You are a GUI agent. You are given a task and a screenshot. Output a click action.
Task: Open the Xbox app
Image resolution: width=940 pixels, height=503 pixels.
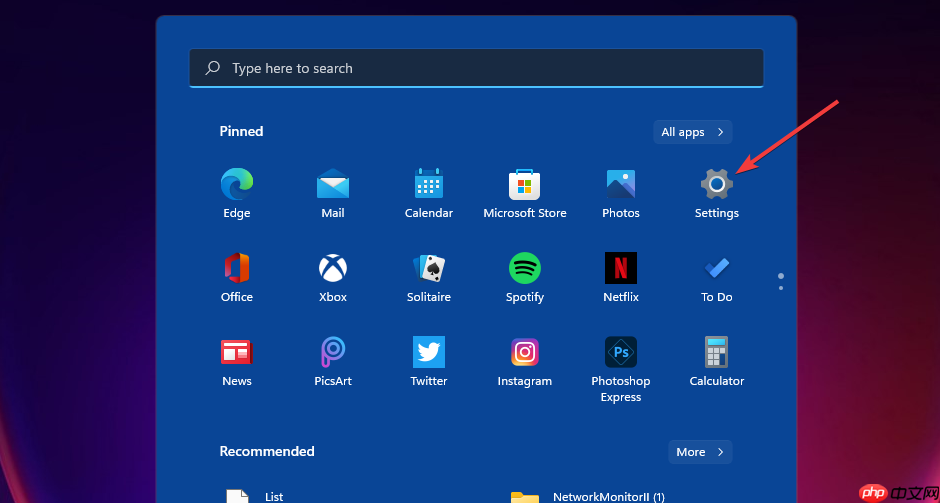pyautogui.click(x=333, y=268)
